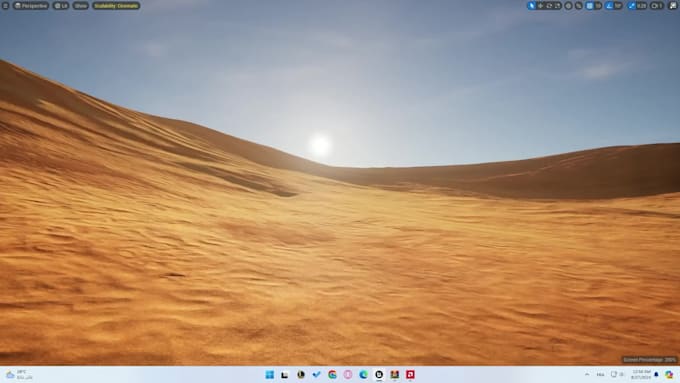The height and width of the screenshot is (383, 680).
Task: Open the grid snap size dropdown
Action: pos(598,6)
